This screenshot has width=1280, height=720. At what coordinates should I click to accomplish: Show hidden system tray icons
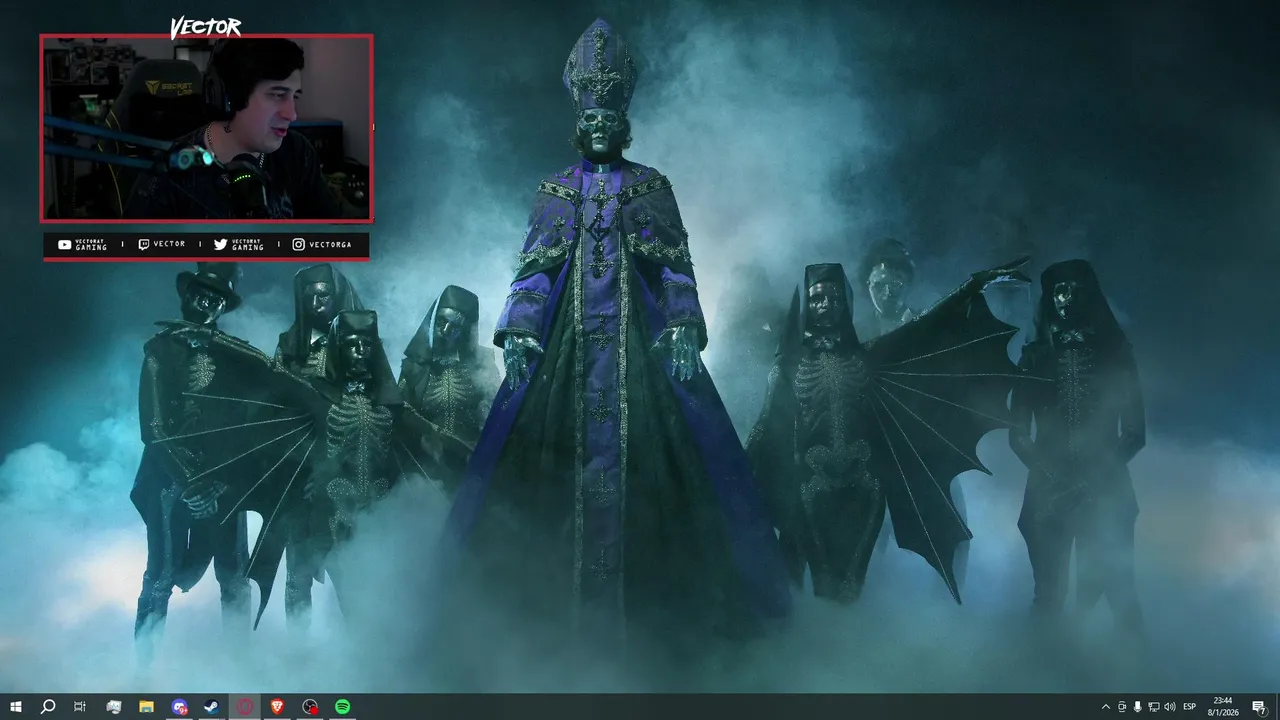pos(1105,707)
